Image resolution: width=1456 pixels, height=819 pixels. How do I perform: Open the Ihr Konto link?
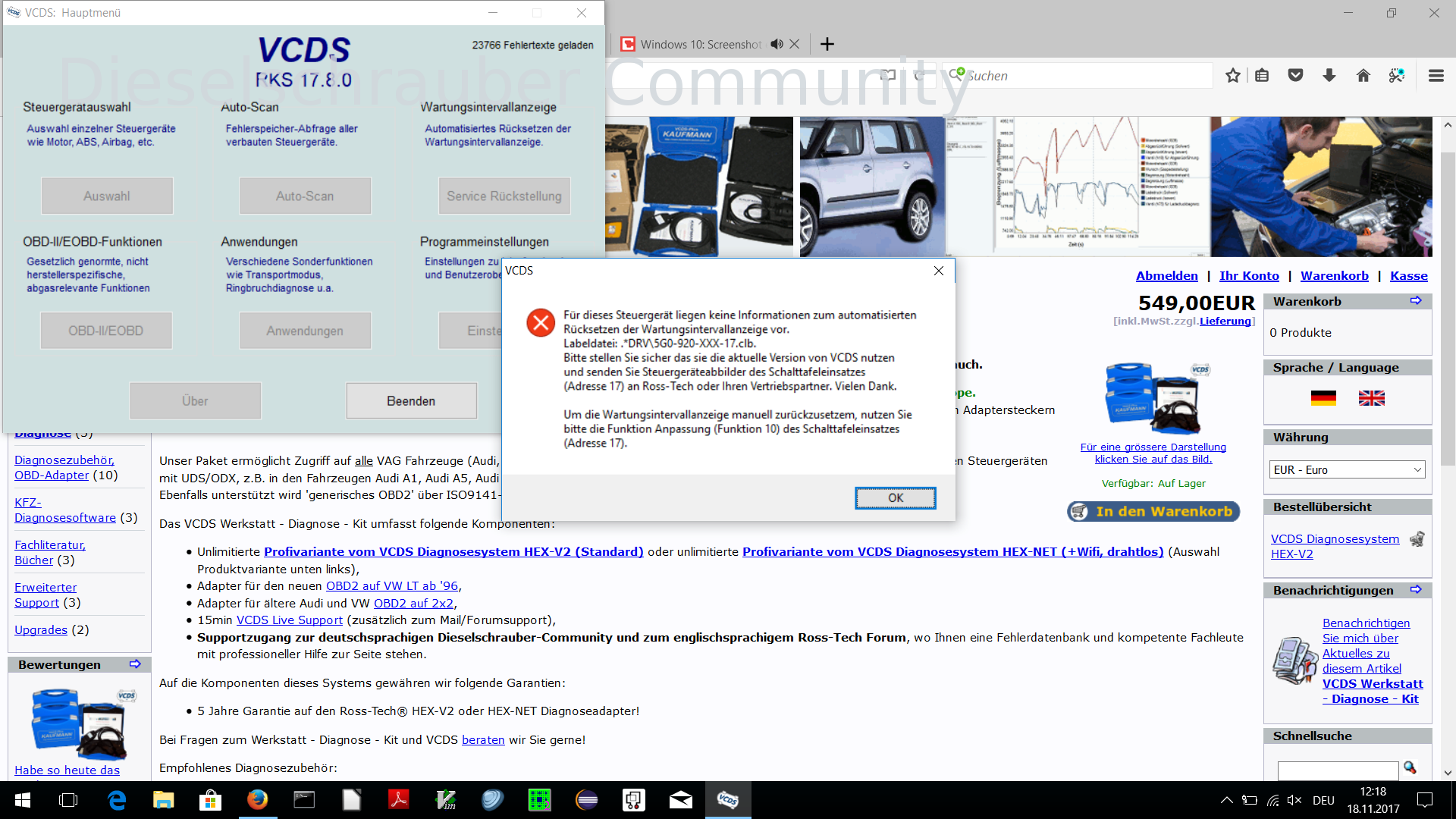coord(1249,276)
